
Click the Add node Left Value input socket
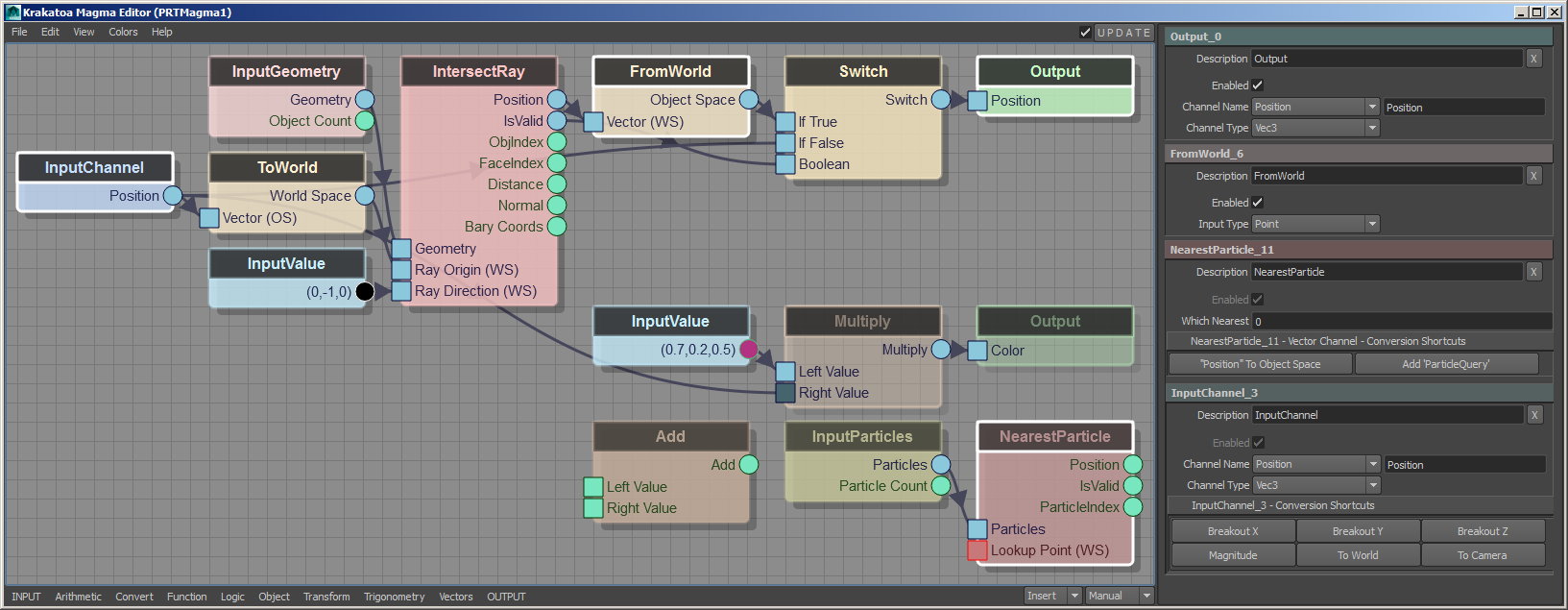pyautogui.click(x=593, y=487)
